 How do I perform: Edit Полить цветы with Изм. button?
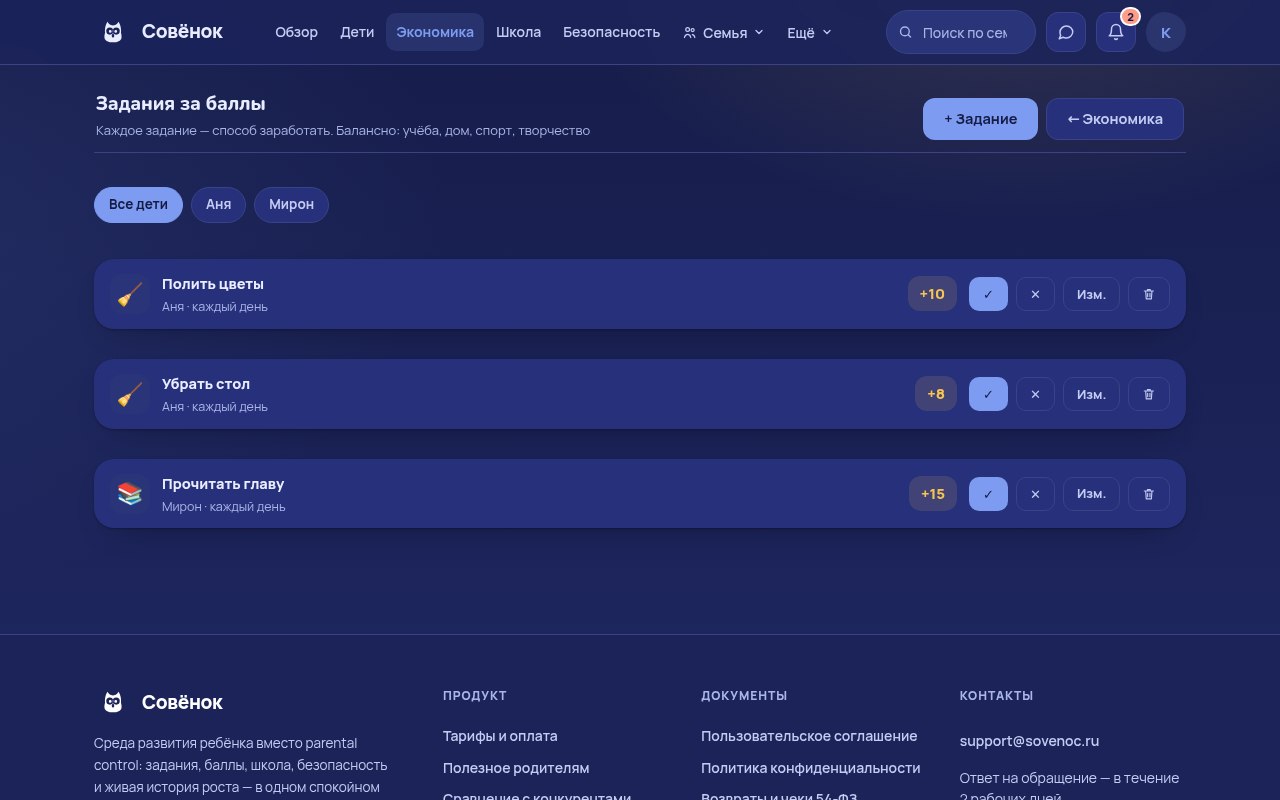[1091, 294]
